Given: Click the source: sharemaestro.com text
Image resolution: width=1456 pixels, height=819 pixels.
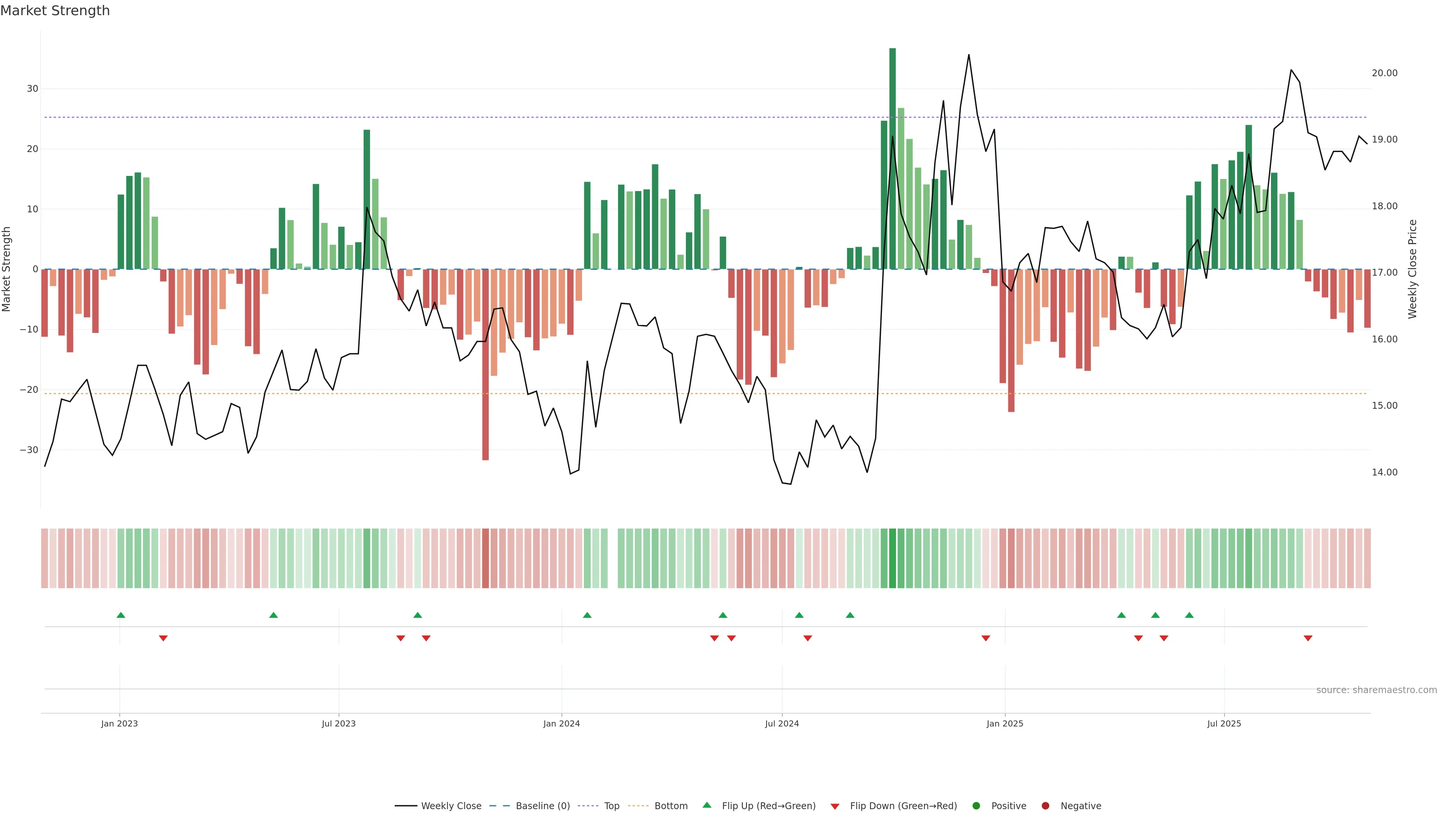Looking at the screenshot, I should coord(1376,690).
